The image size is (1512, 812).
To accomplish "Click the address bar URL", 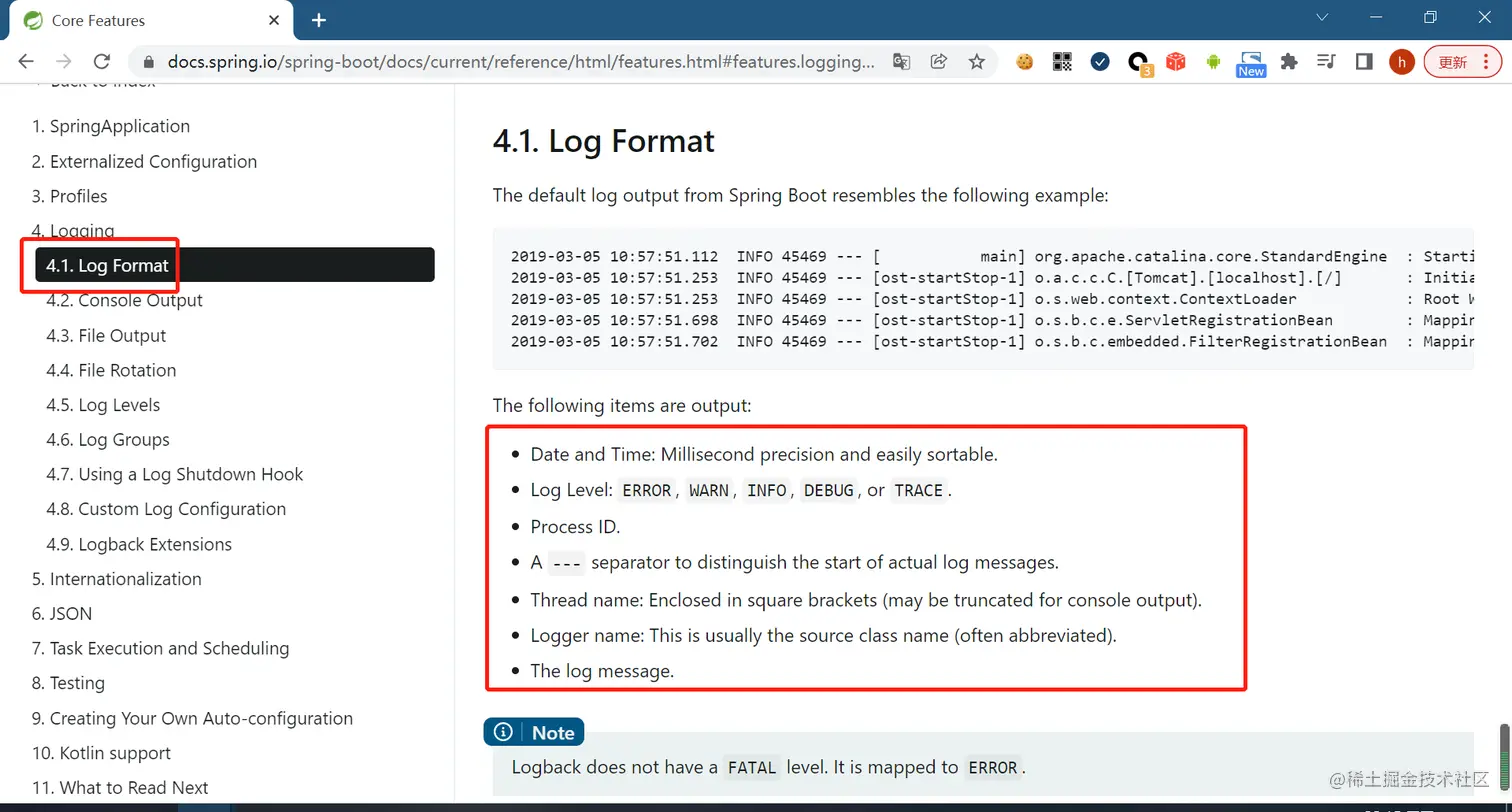I will coord(521,62).
